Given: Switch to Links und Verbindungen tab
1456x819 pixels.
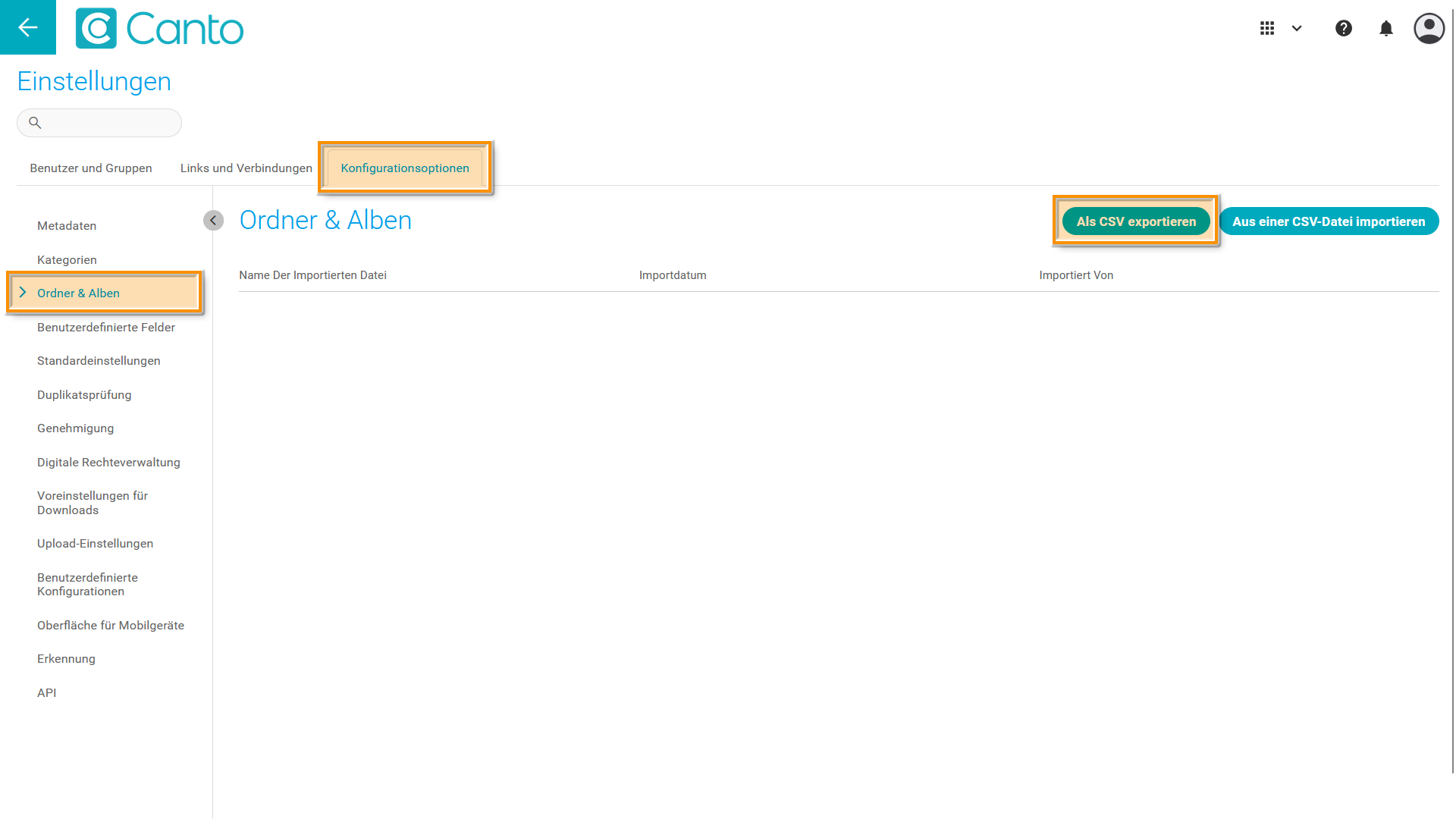Looking at the screenshot, I should click(x=246, y=168).
